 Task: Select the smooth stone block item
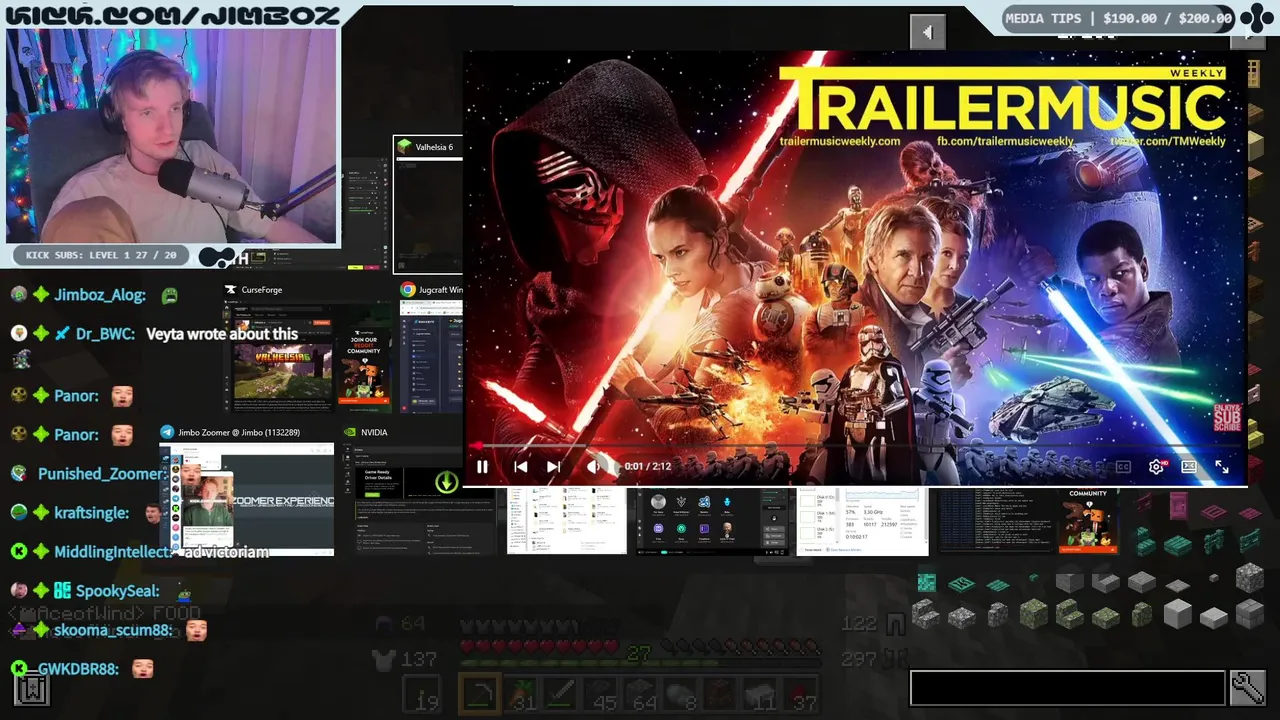(1178, 614)
